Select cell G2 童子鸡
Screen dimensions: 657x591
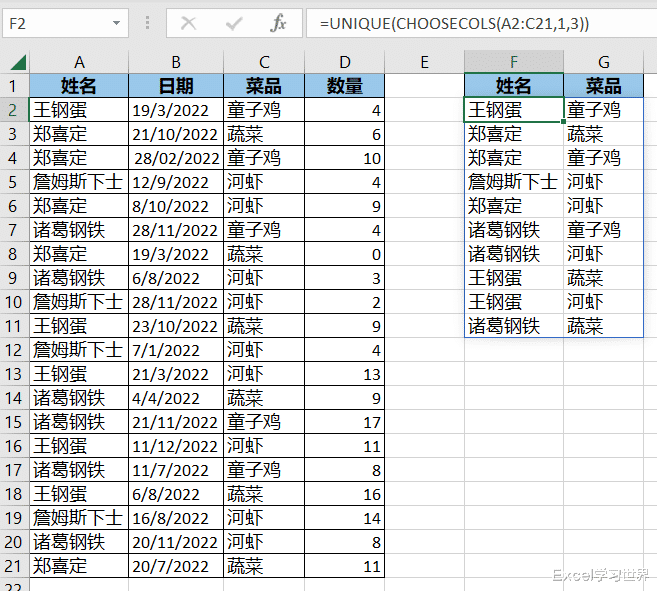click(x=603, y=110)
